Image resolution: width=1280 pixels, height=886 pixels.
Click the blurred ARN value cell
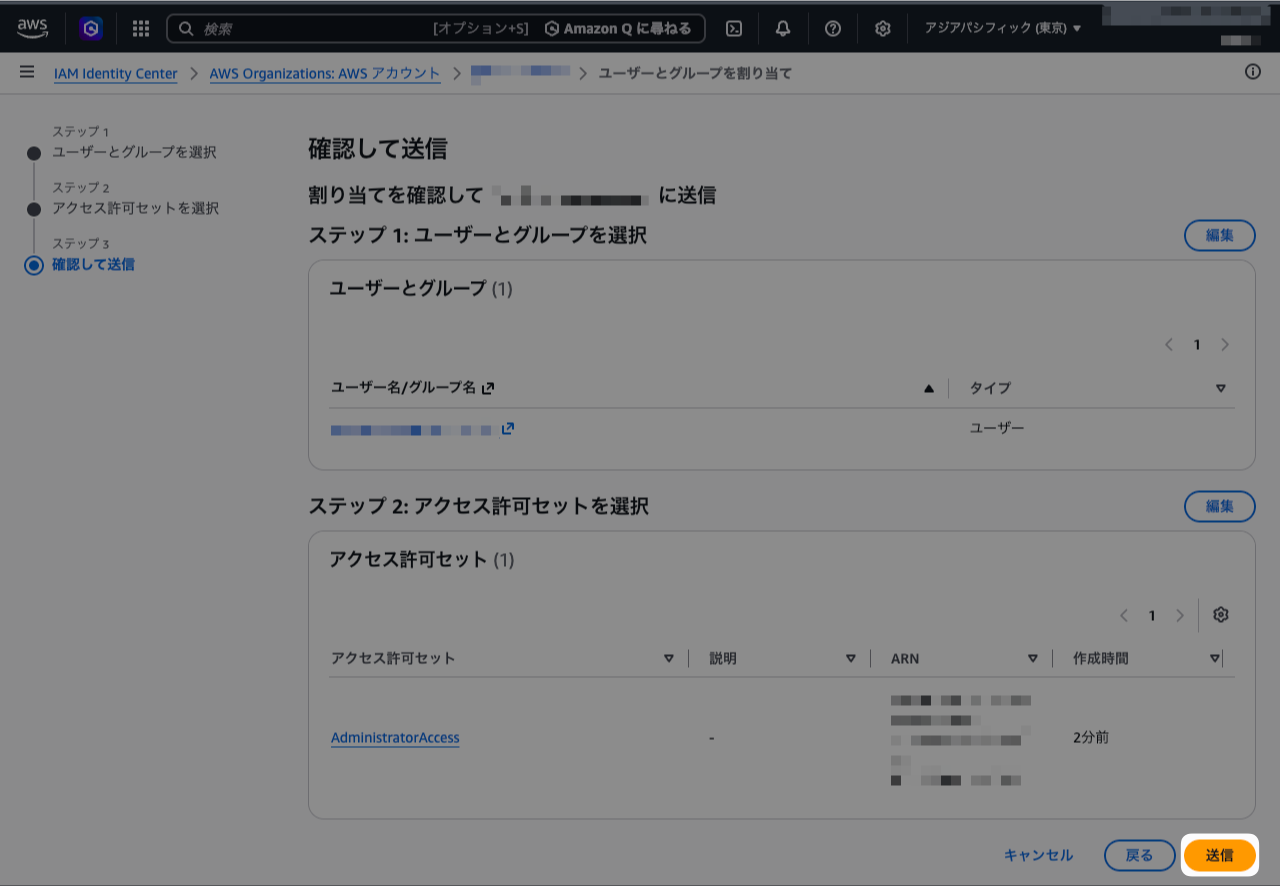click(x=961, y=739)
